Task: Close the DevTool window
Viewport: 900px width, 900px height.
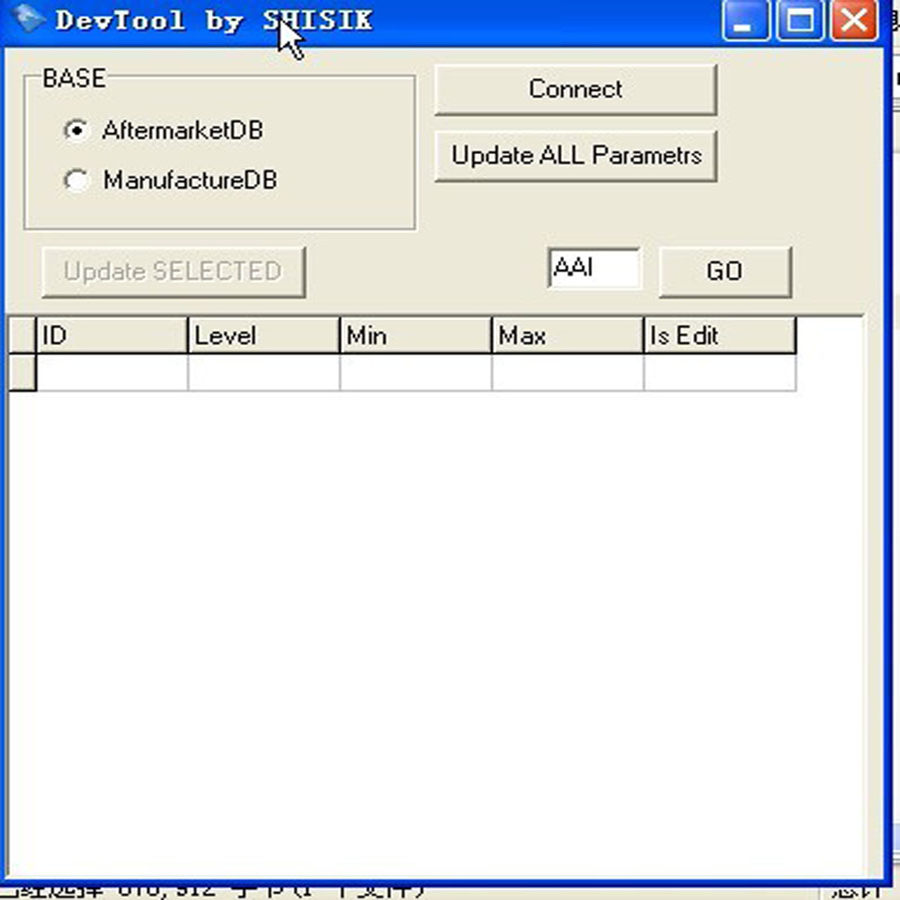Action: 853,21
